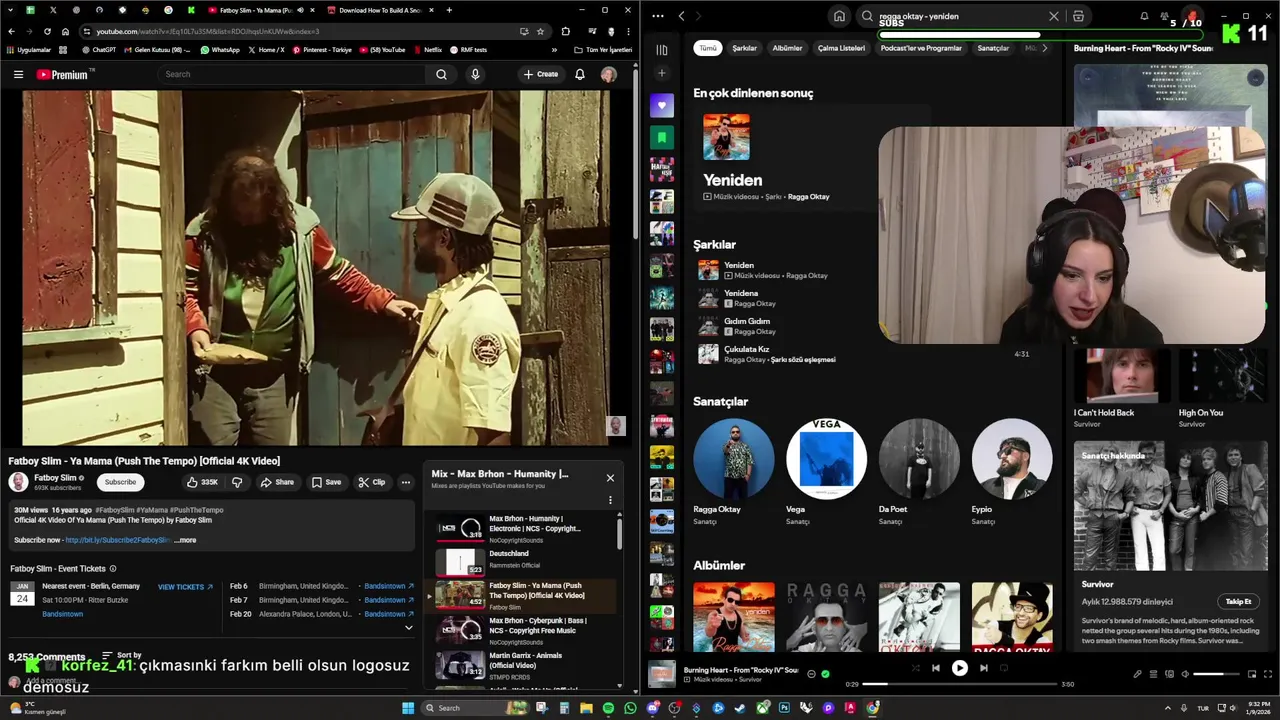Go to Spotify Home
Image resolution: width=1280 pixels, height=720 pixels.
(839, 16)
